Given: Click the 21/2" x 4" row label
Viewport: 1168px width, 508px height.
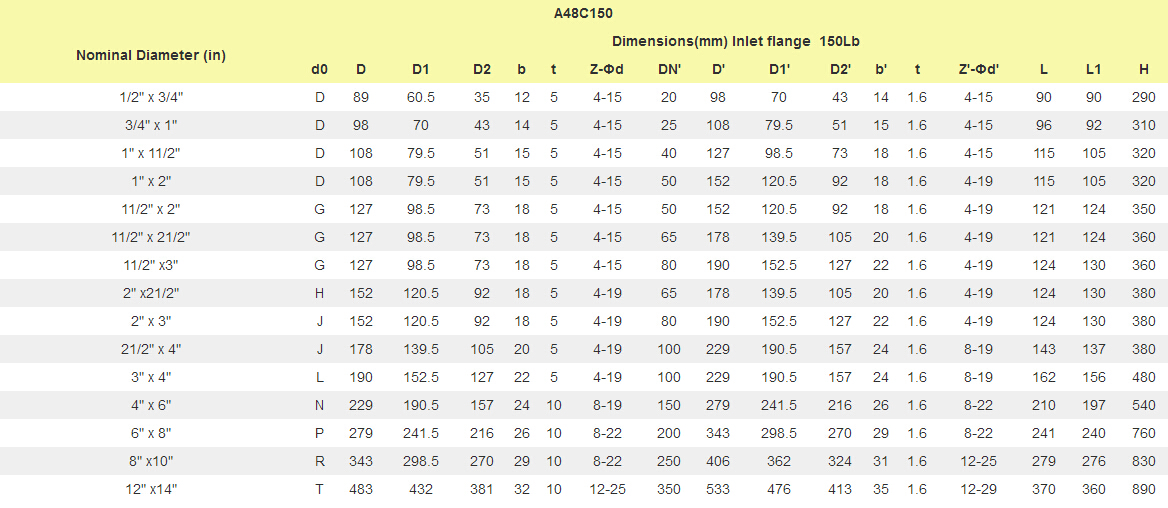Looking at the screenshot, I should pyautogui.click(x=151, y=349).
